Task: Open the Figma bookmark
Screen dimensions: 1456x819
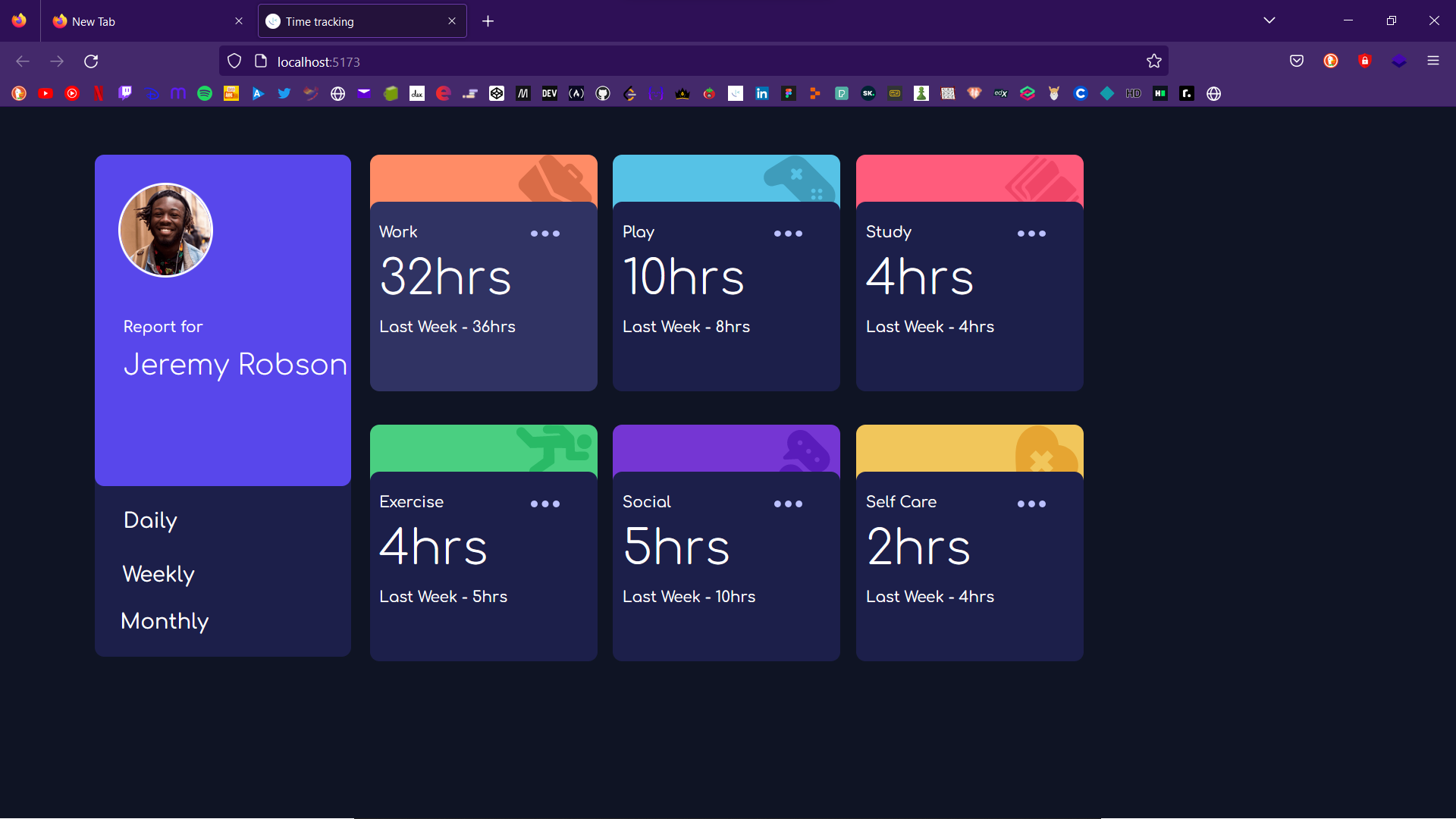Action: [x=789, y=93]
